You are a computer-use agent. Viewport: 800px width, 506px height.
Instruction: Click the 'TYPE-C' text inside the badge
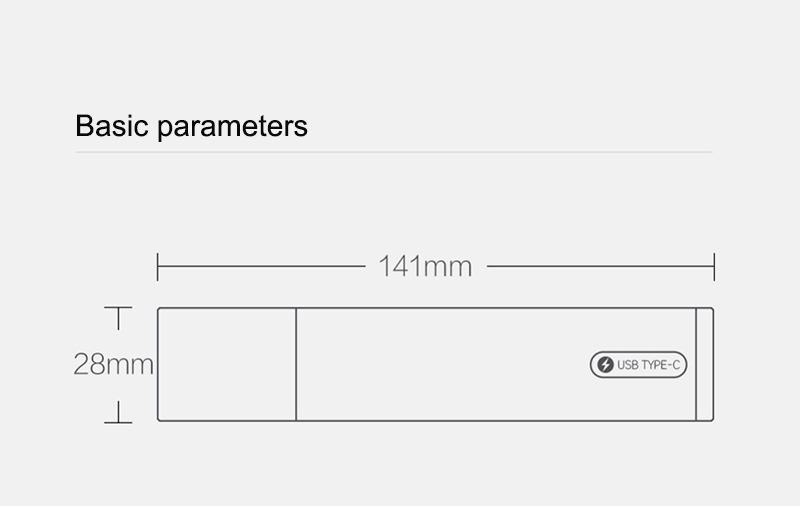pos(660,365)
